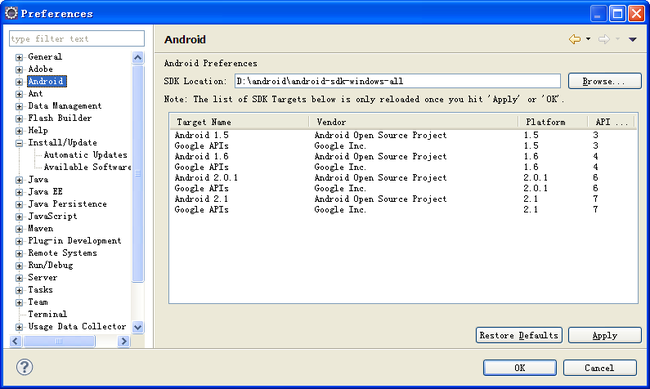Open the Flash Builder preferences page
Screen dimensions: 650x389
pos(60,118)
